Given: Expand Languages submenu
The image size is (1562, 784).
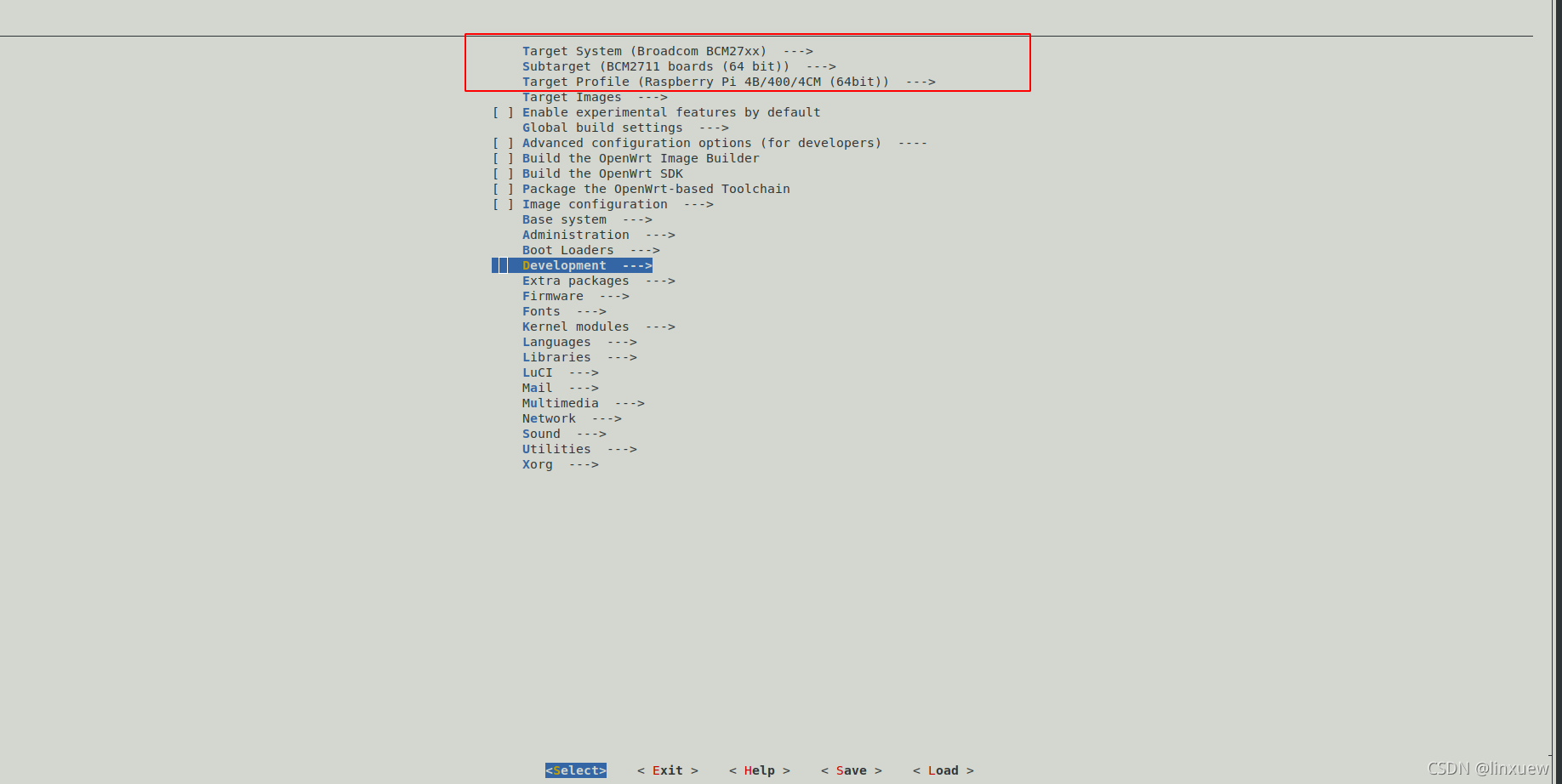Looking at the screenshot, I should click(x=579, y=342).
